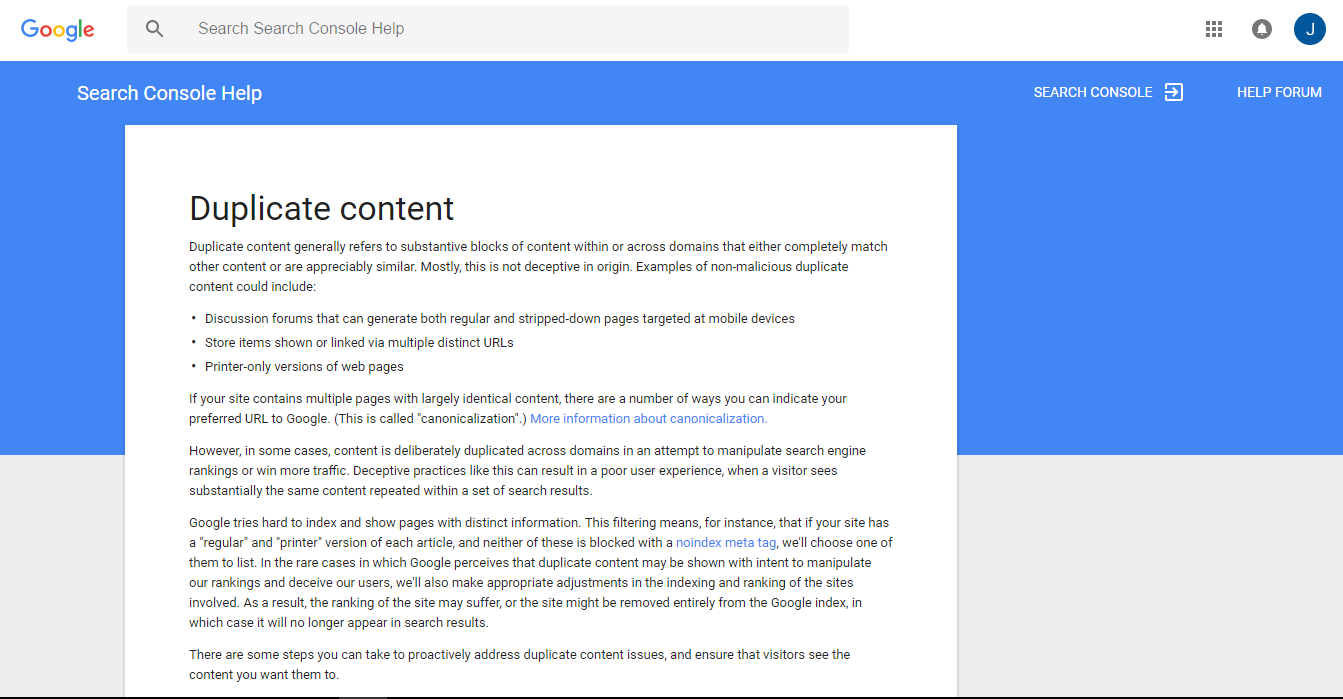The image size is (1343, 699).
Task: Click the SEARCH CONSOLE text link
Action: [1092, 92]
